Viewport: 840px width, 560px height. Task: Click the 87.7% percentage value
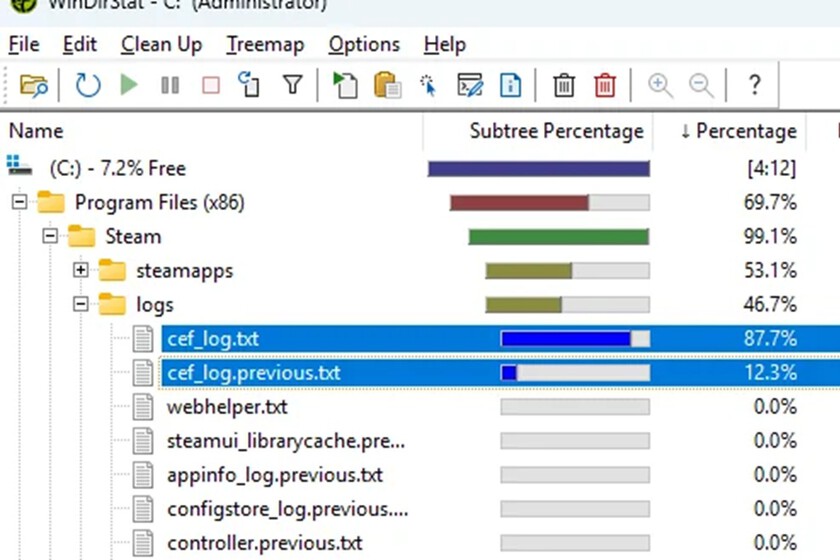coord(770,339)
